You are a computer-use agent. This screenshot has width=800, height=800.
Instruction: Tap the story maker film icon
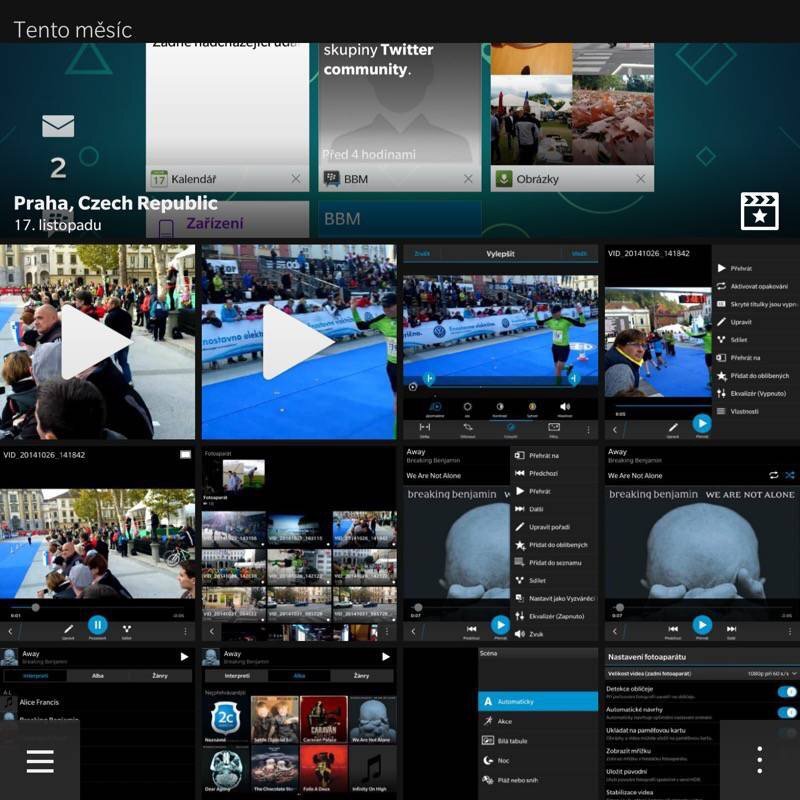[759, 212]
